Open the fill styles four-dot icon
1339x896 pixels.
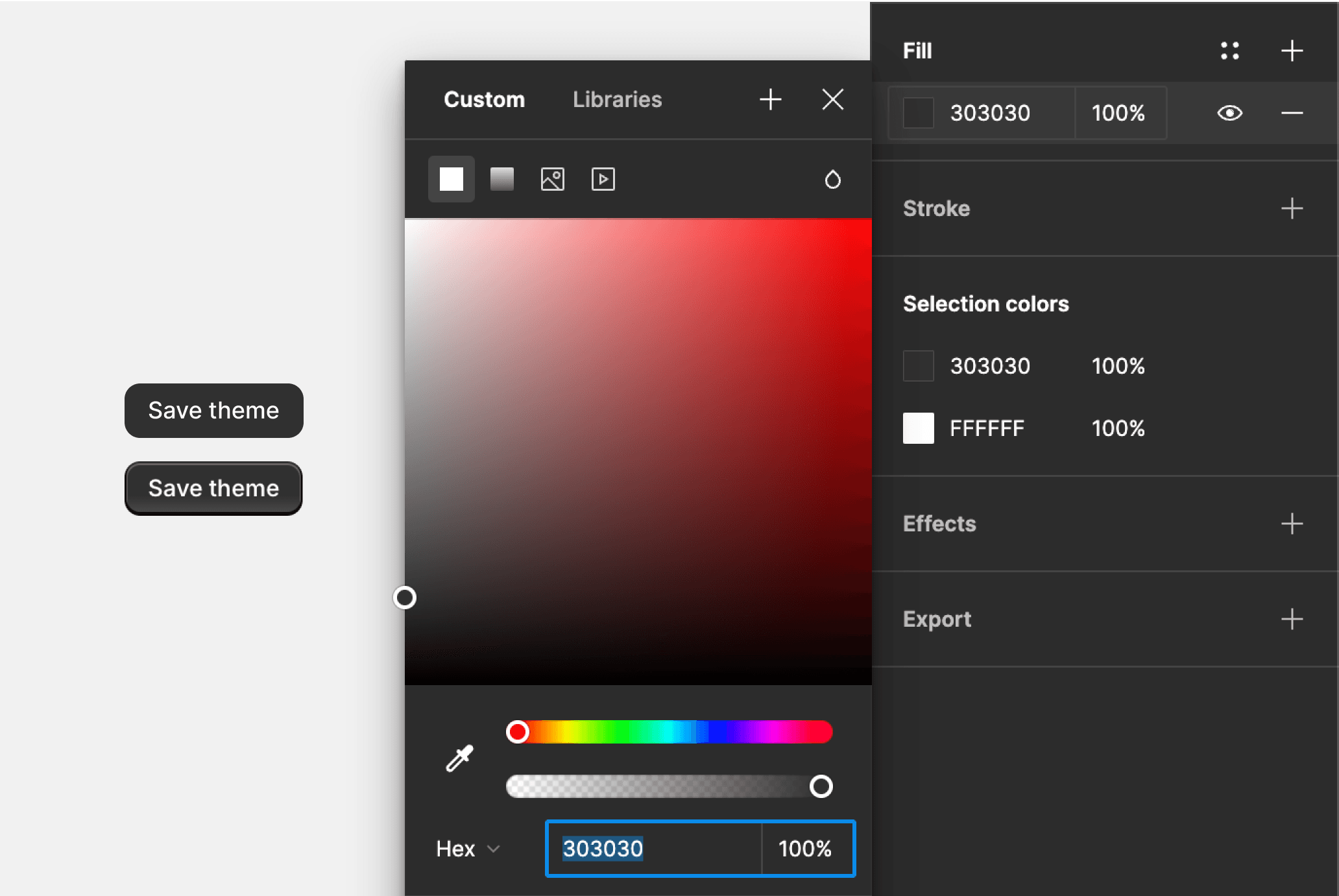click(x=1229, y=51)
